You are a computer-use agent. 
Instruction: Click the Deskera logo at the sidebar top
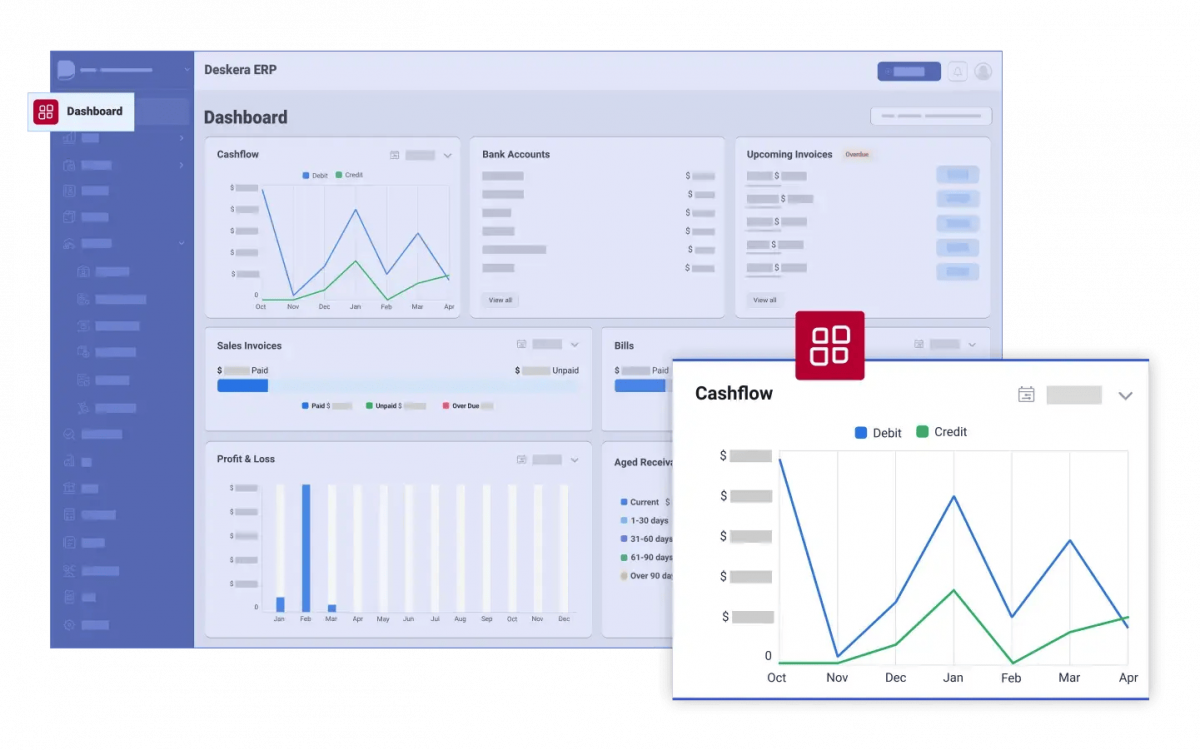[x=66, y=70]
